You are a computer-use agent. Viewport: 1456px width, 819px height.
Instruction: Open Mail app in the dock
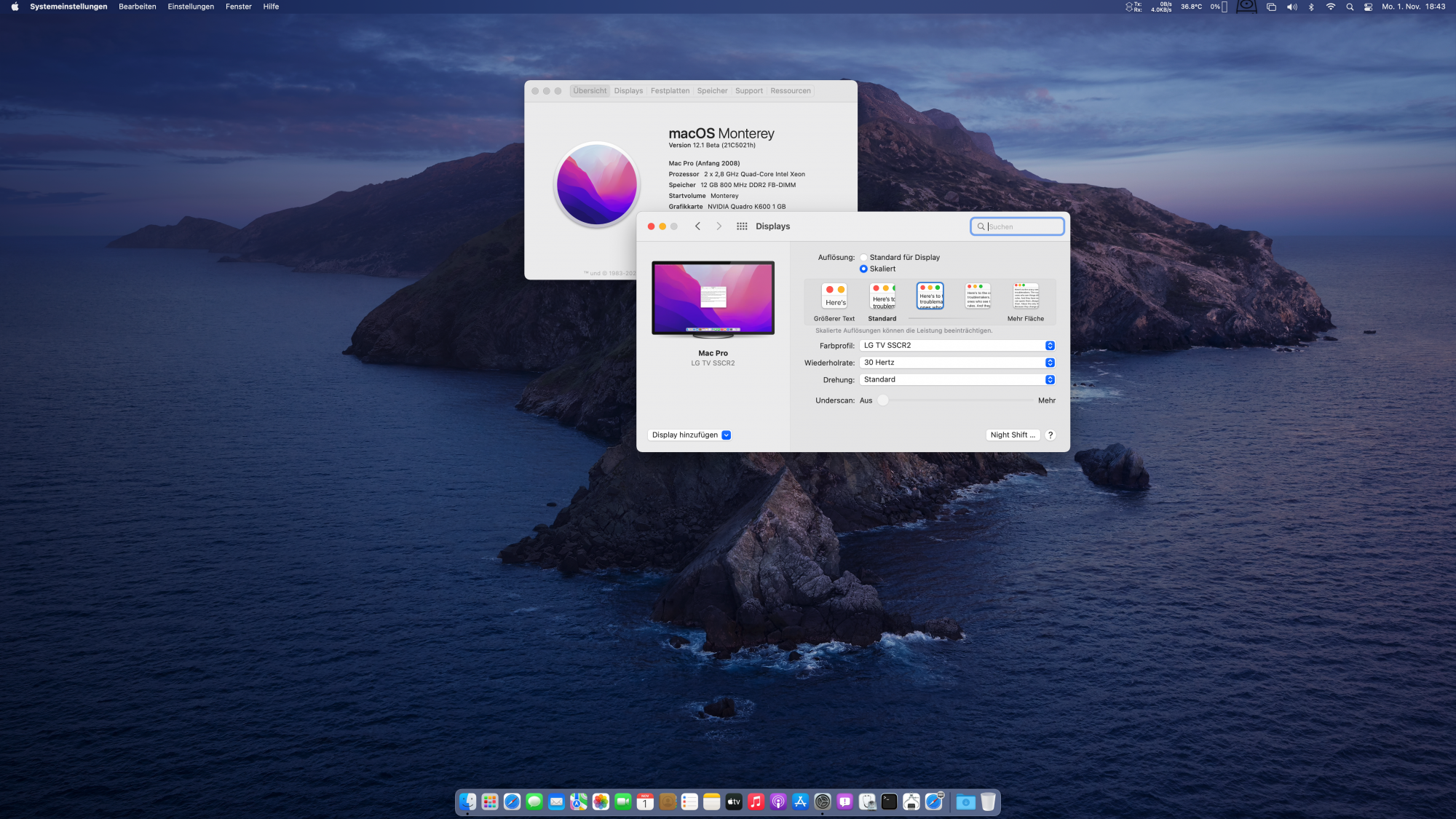coord(556,802)
